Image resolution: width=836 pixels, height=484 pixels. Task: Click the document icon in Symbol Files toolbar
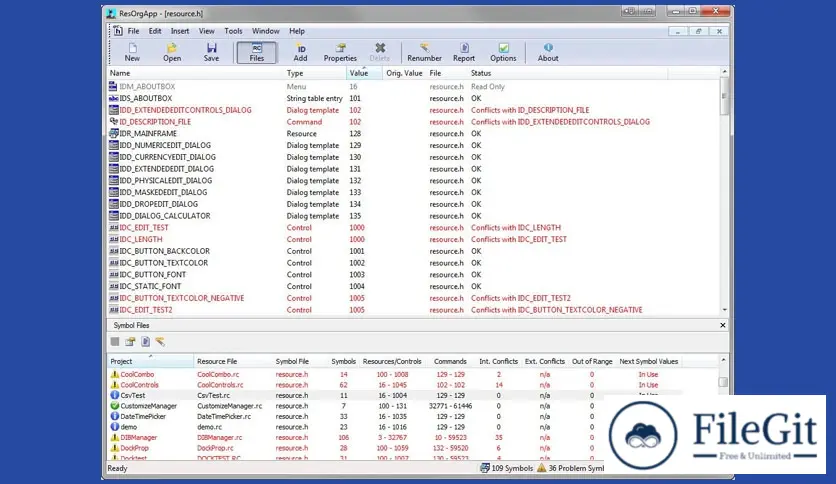(145, 342)
